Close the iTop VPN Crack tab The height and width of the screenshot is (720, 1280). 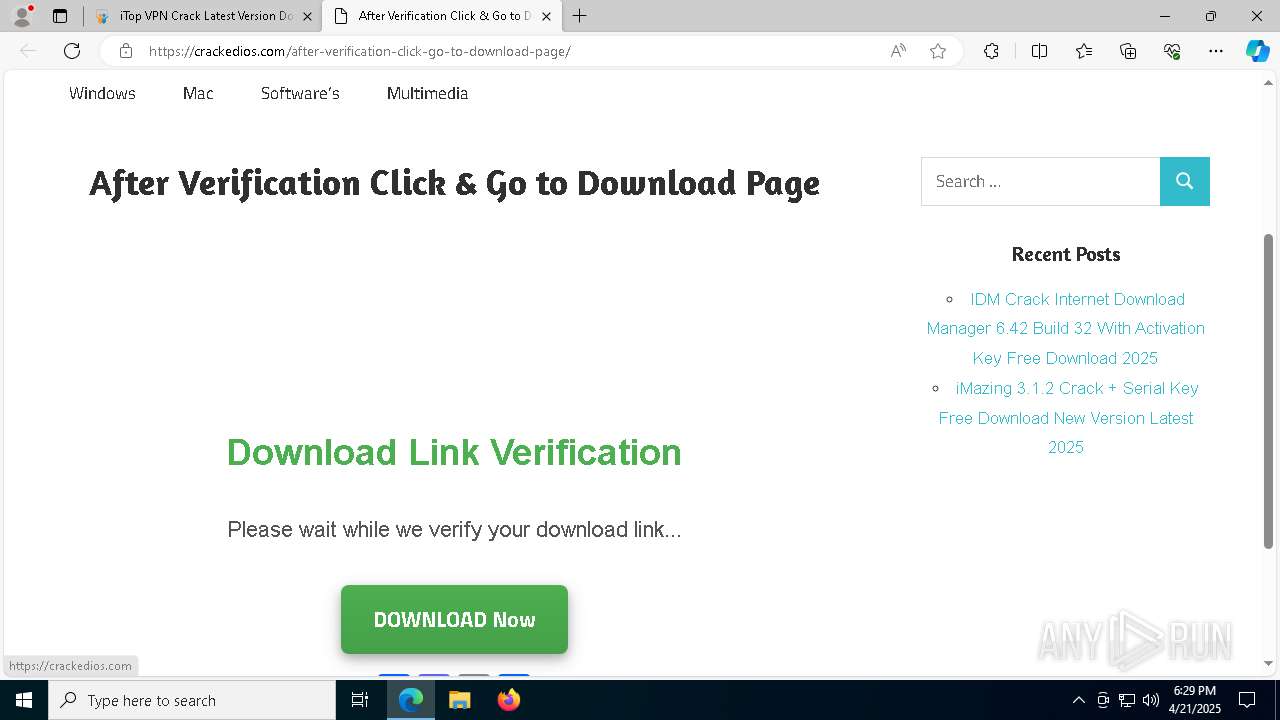307,16
